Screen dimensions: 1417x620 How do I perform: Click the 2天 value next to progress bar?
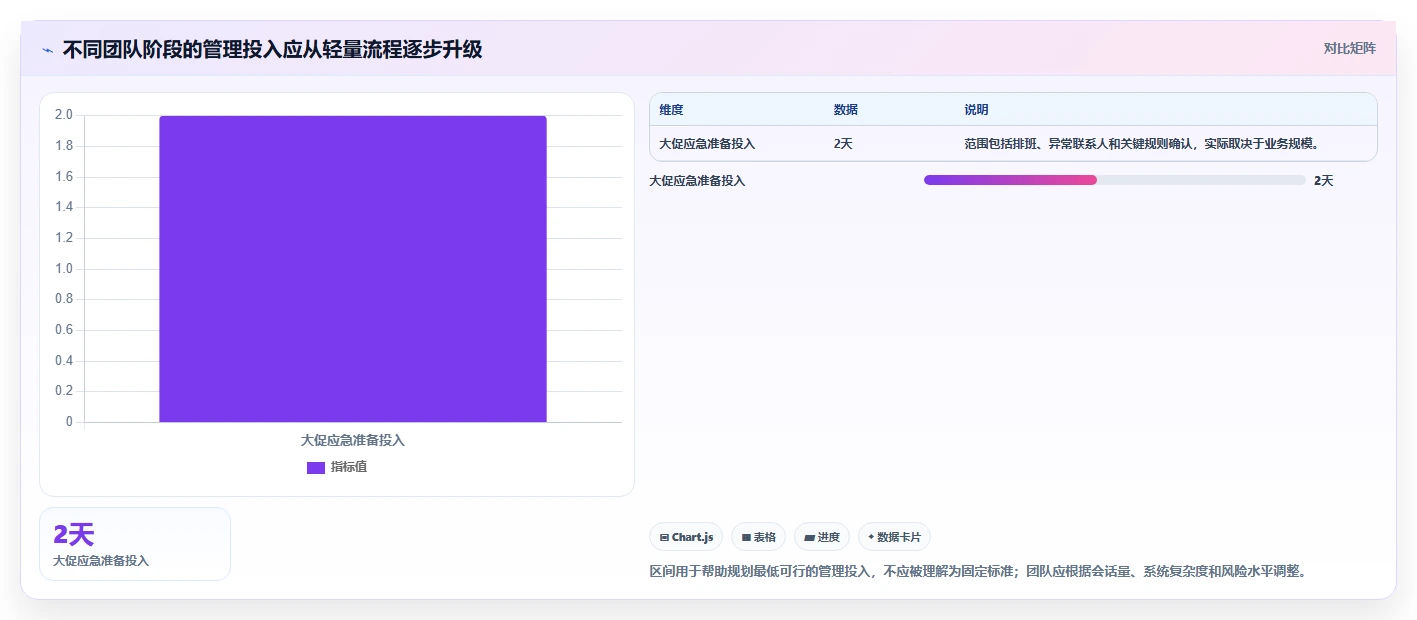(1323, 181)
